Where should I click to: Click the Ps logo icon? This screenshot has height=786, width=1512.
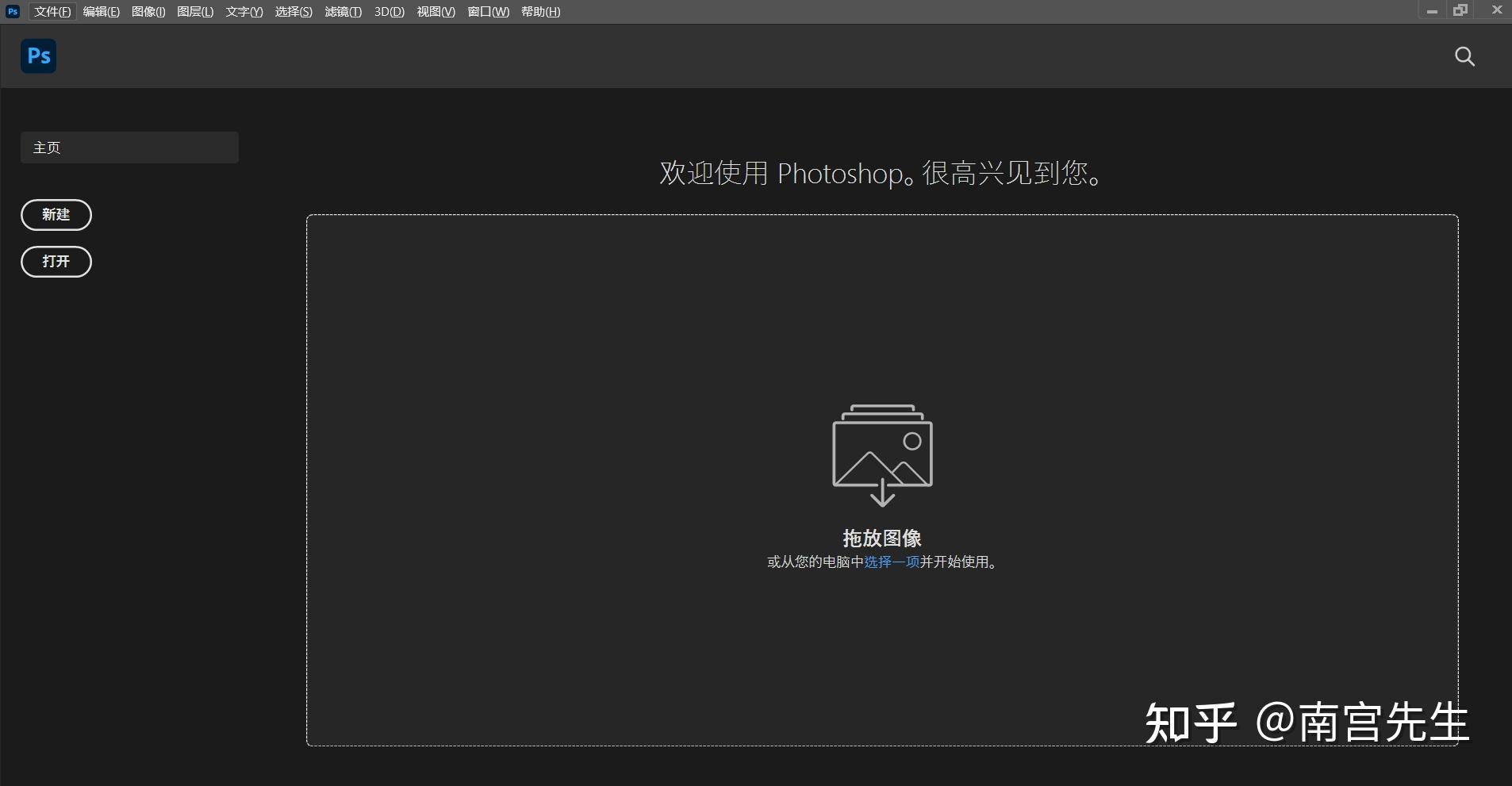click(x=37, y=56)
